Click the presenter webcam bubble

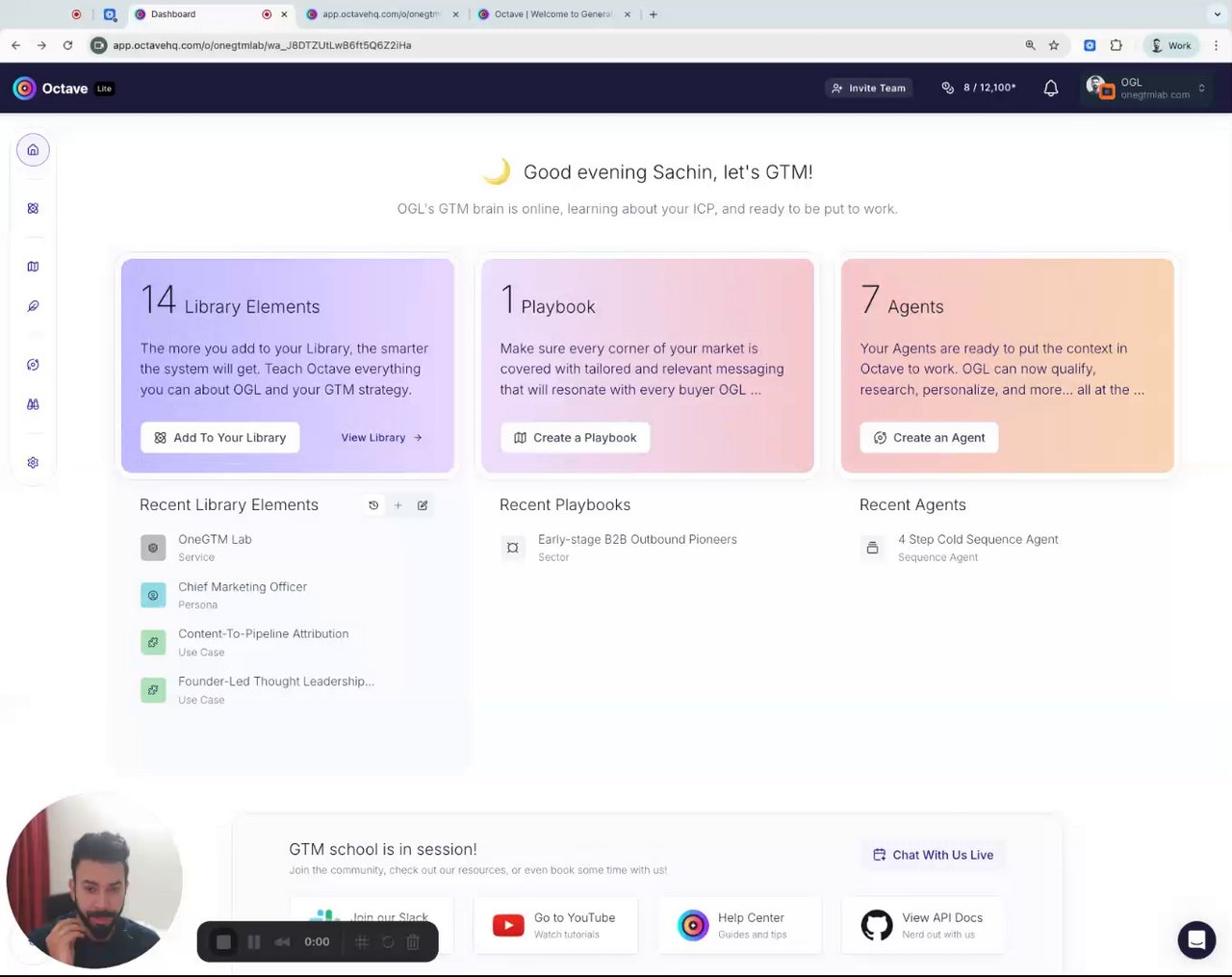(x=94, y=880)
